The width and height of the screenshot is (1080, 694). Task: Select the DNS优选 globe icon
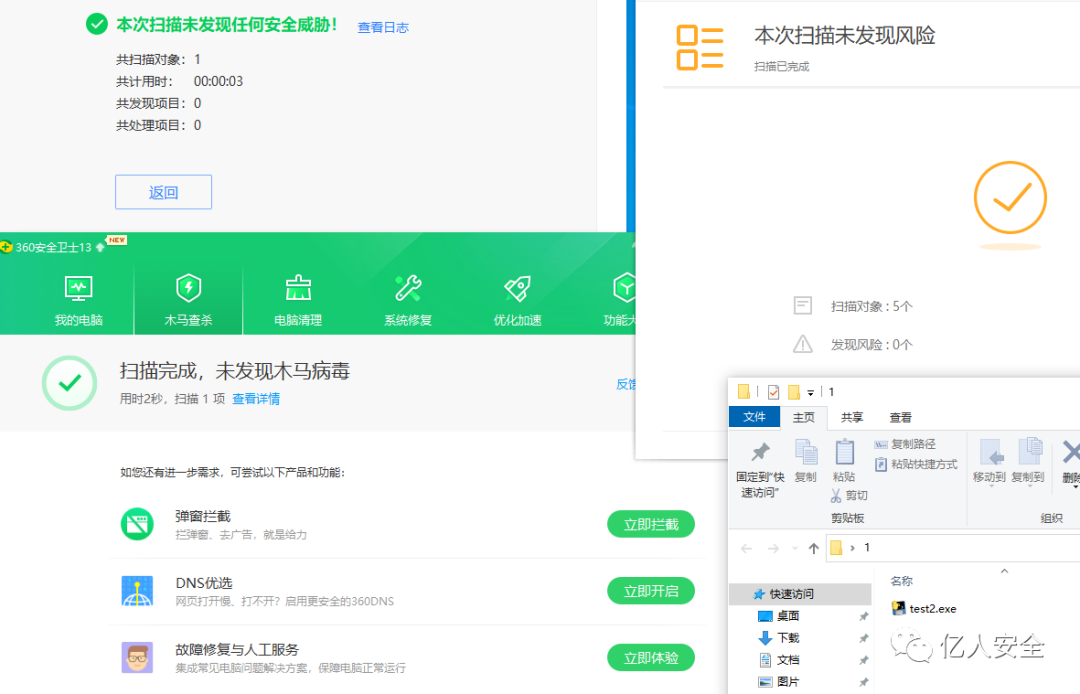coord(137,590)
